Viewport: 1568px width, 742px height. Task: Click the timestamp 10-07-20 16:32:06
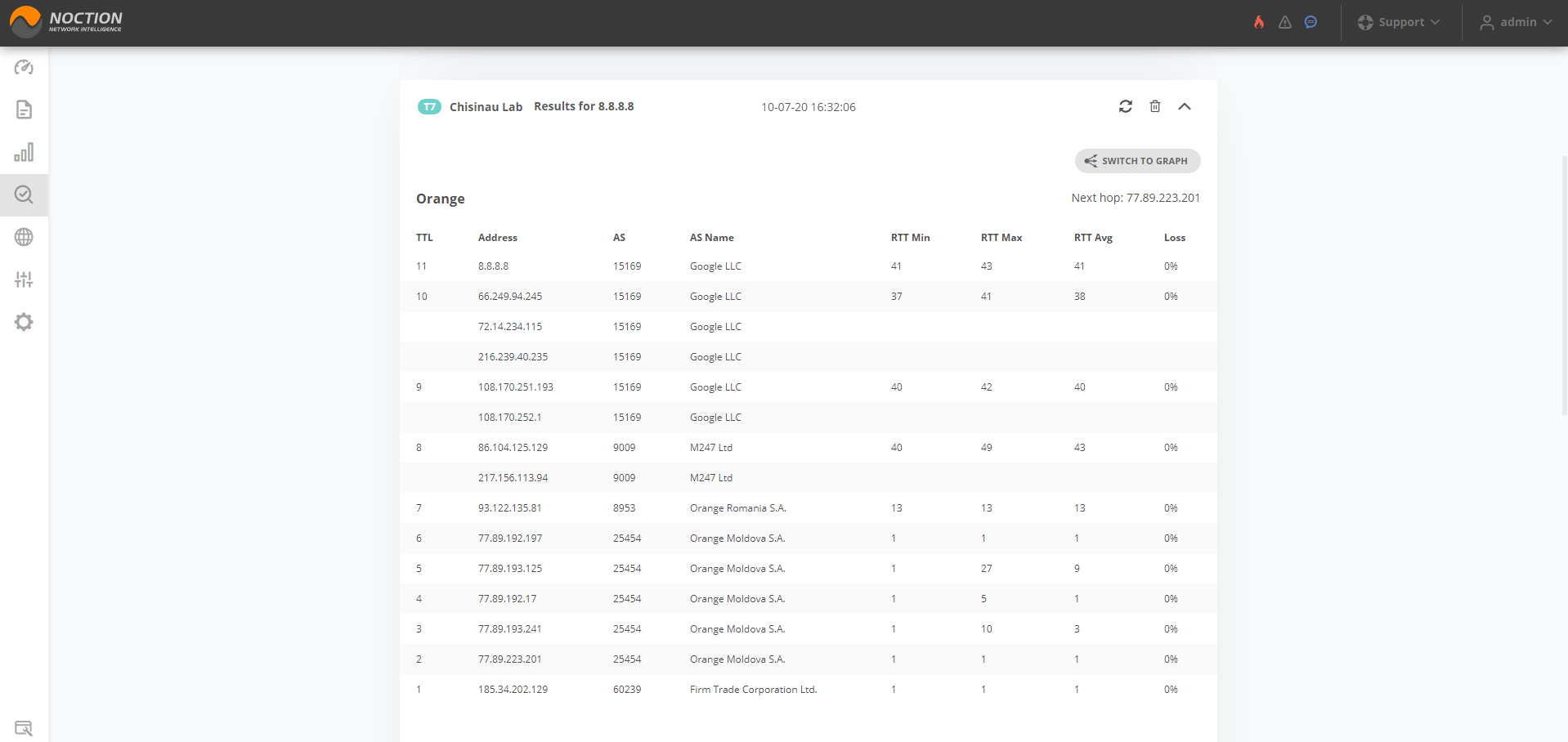(809, 107)
